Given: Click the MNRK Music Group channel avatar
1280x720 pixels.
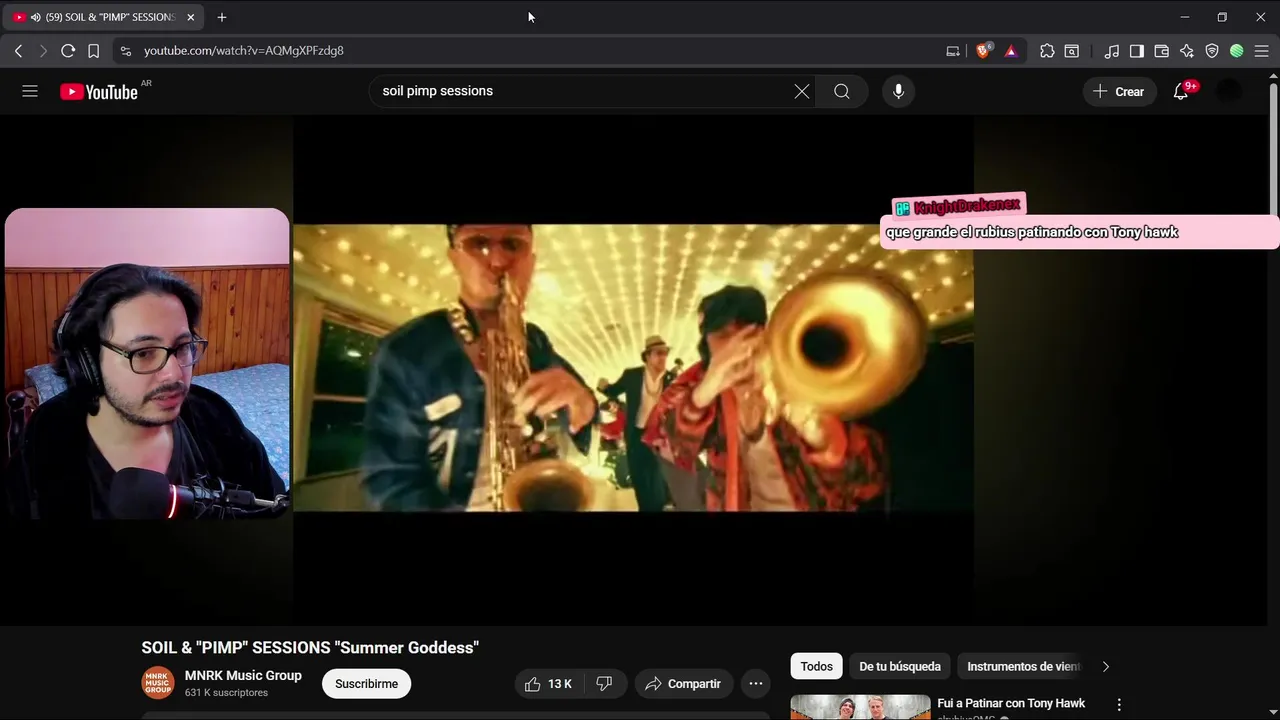Looking at the screenshot, I should tap(158, 683).
